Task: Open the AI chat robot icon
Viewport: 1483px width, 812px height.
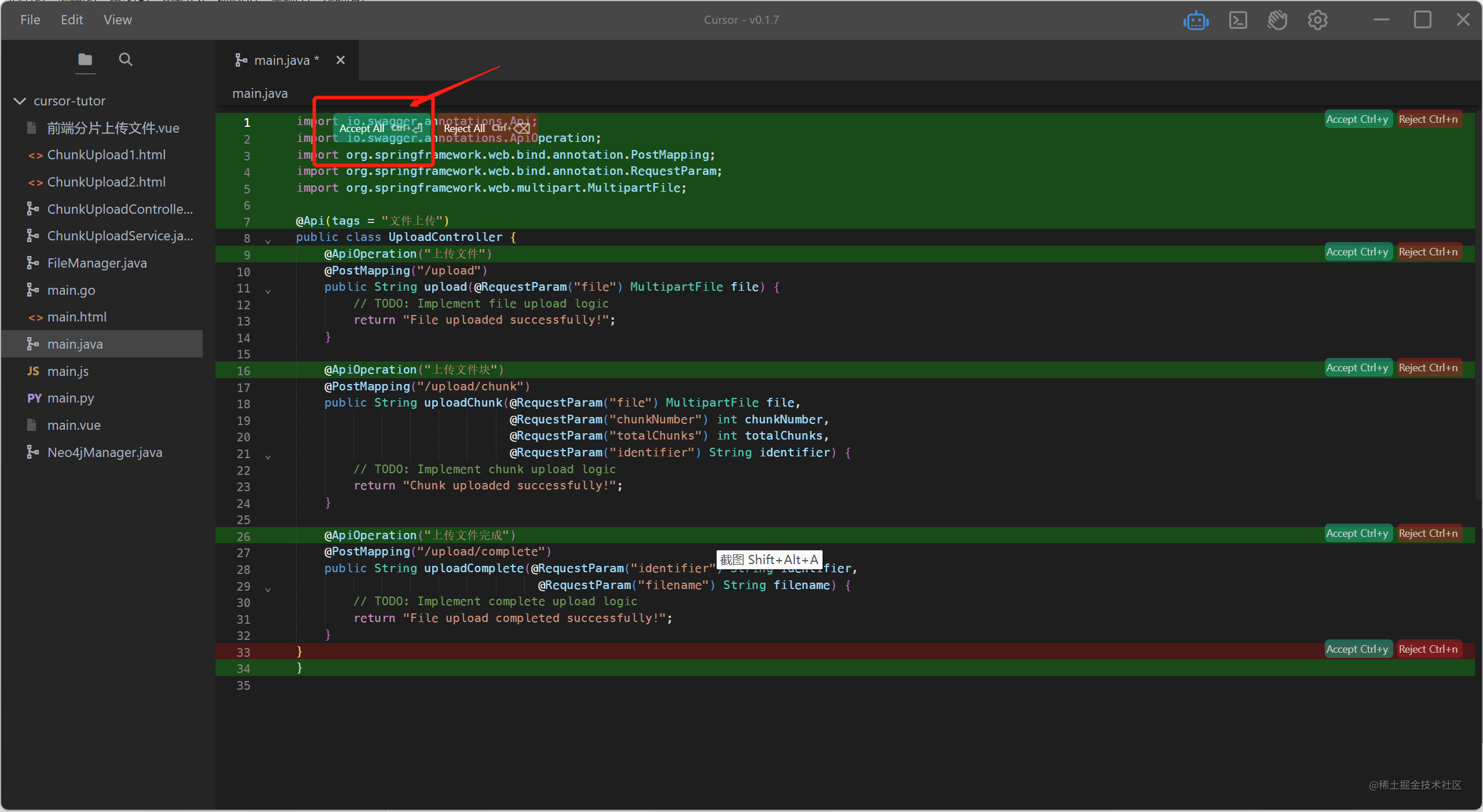Action: [1196, 21]
